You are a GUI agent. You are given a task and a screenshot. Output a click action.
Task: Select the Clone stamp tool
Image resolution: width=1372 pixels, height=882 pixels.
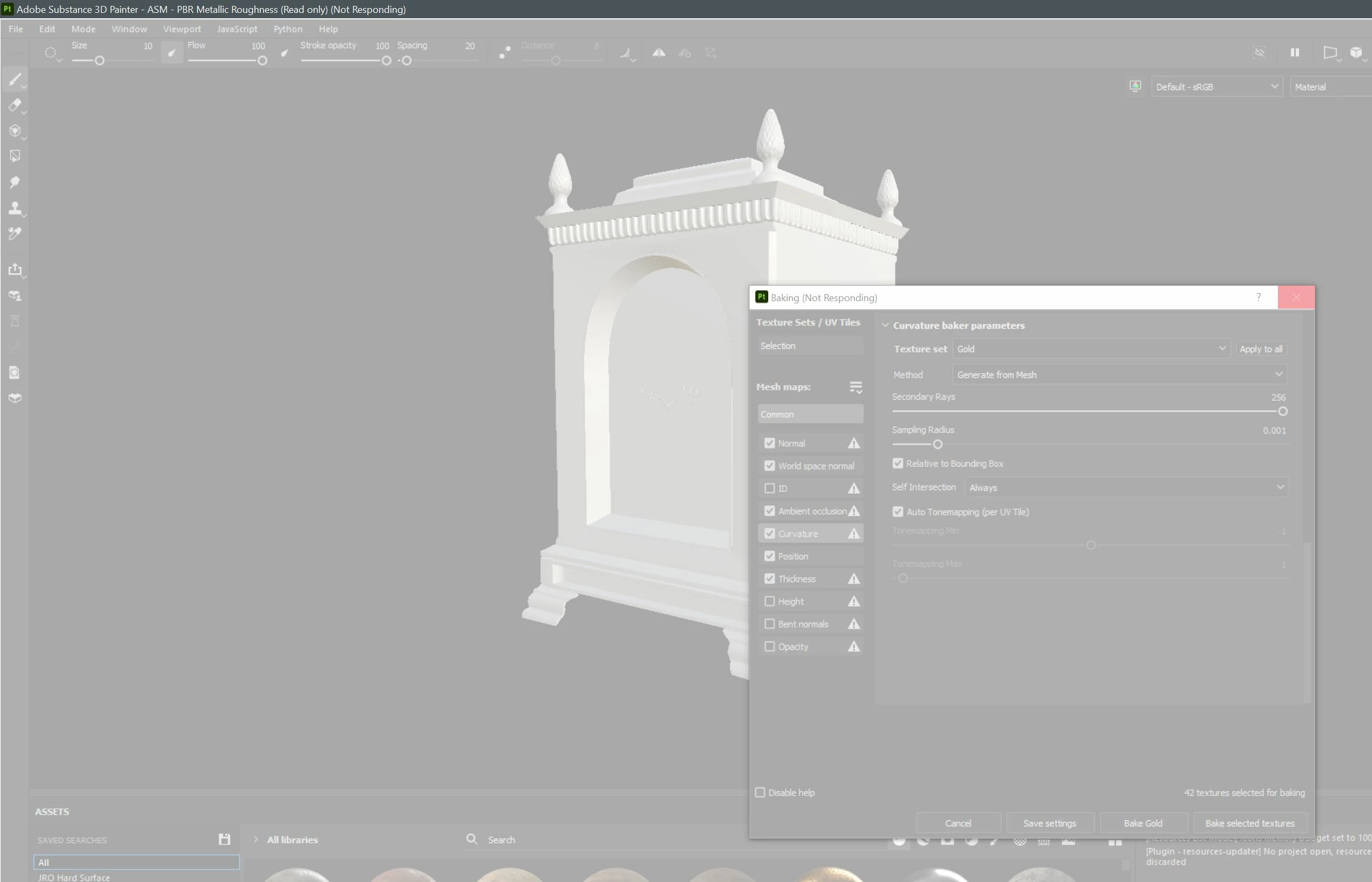(15, 208)
